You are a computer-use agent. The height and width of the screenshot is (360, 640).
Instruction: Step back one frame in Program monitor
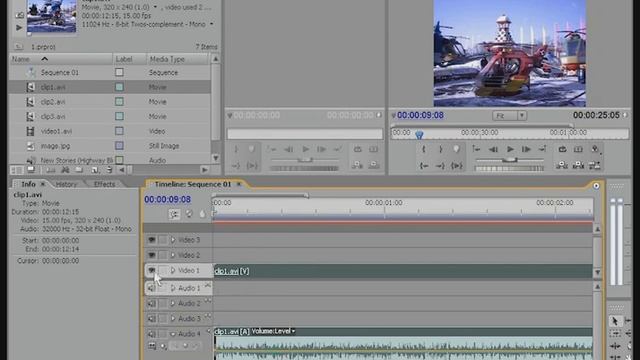click(493, 149)
